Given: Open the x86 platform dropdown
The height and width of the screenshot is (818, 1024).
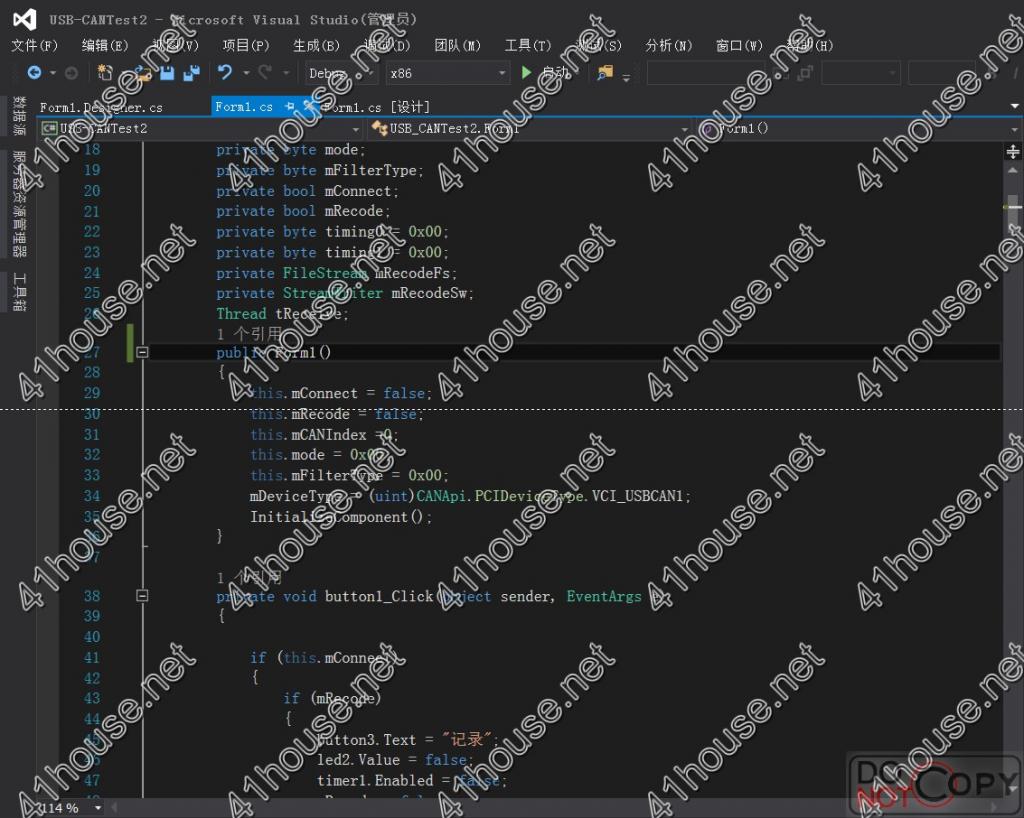Looking at the screenshot, I should tap(447, 73).
